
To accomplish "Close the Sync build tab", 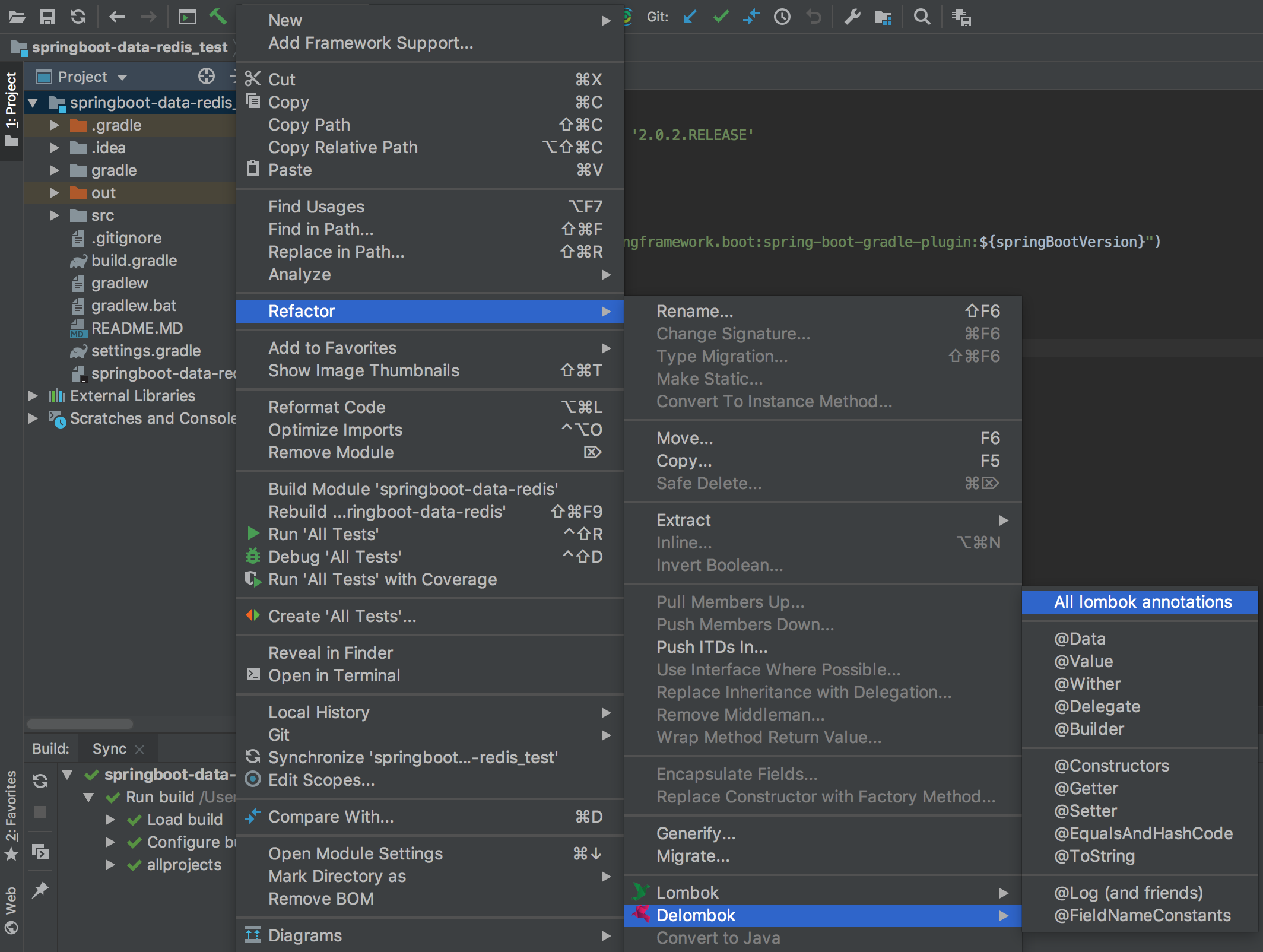I will click(x=140, y=750).
